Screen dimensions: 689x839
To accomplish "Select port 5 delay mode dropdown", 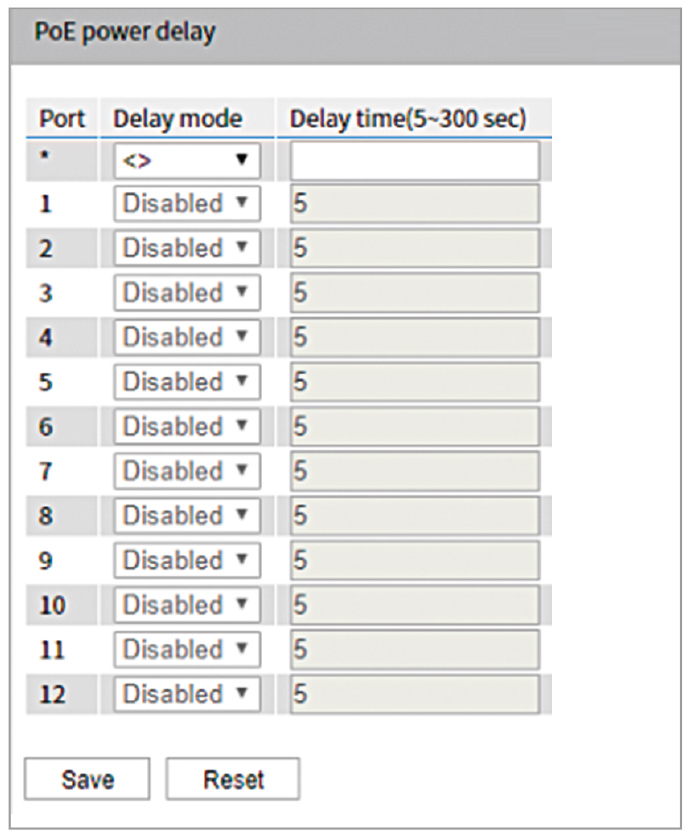I will tap(186, 382).
